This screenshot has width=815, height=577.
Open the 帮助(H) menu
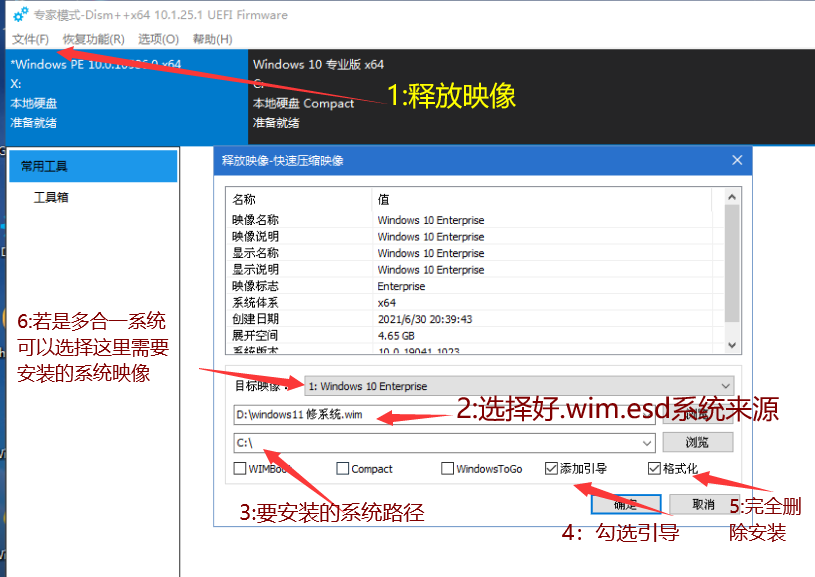coord(213,39)
